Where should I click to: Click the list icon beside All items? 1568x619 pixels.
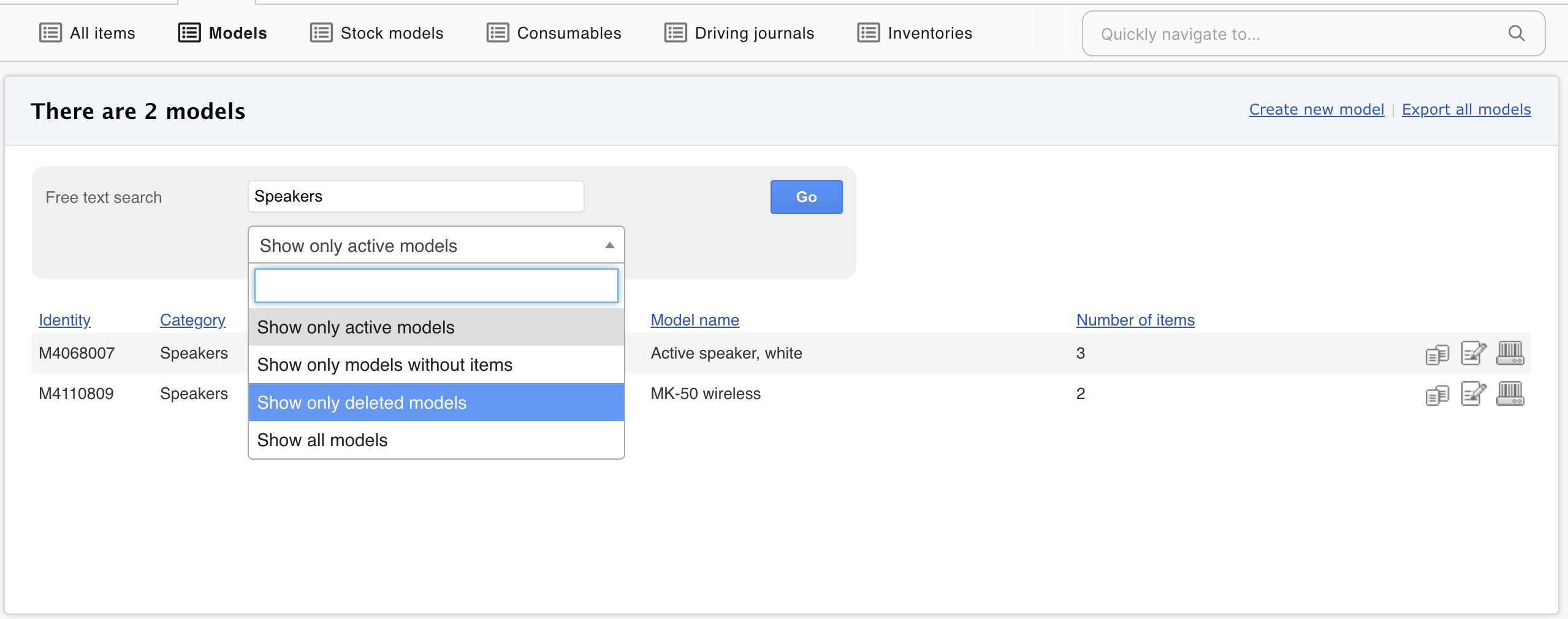(50, 32)
